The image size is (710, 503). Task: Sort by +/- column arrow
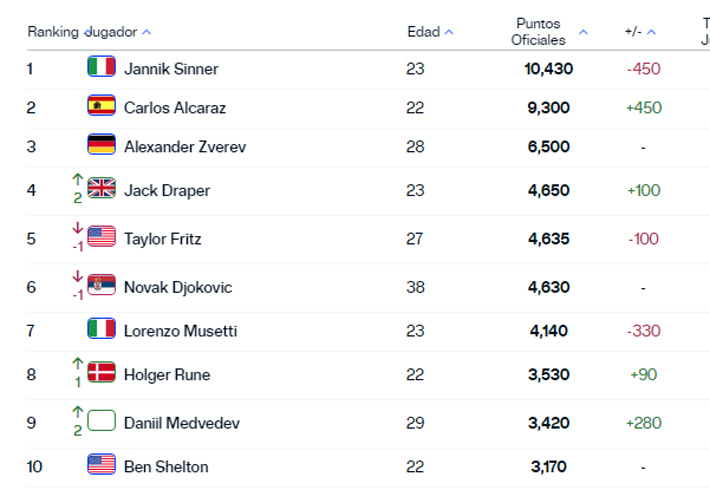click(x=652, y=32)
